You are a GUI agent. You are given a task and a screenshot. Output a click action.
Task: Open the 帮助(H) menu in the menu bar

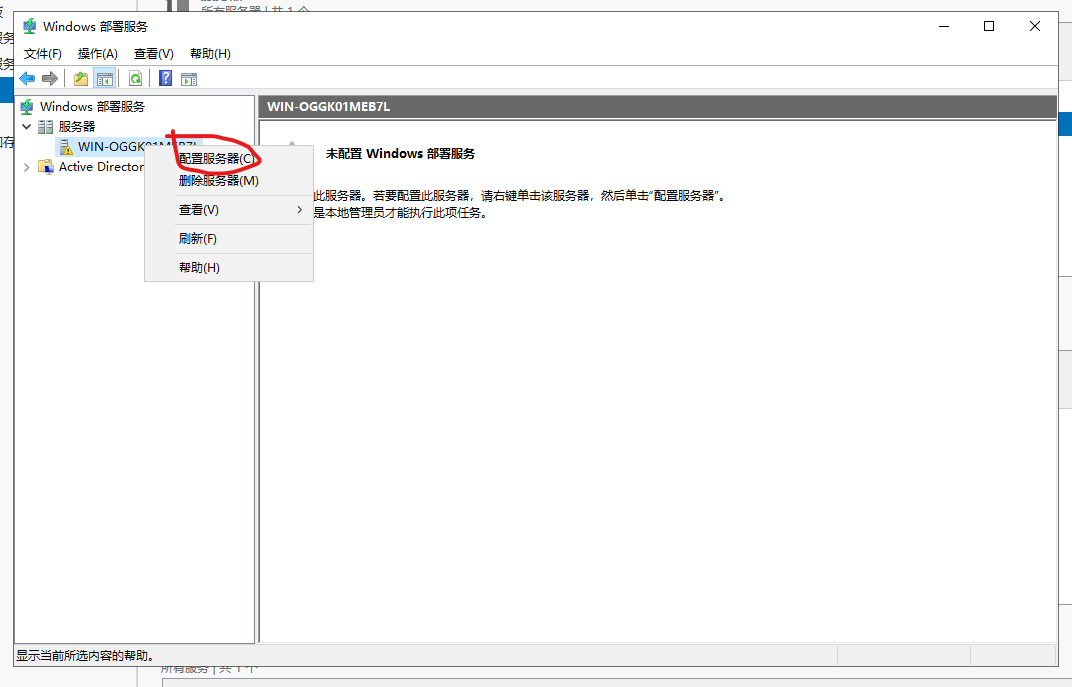(x=210, y=53)
